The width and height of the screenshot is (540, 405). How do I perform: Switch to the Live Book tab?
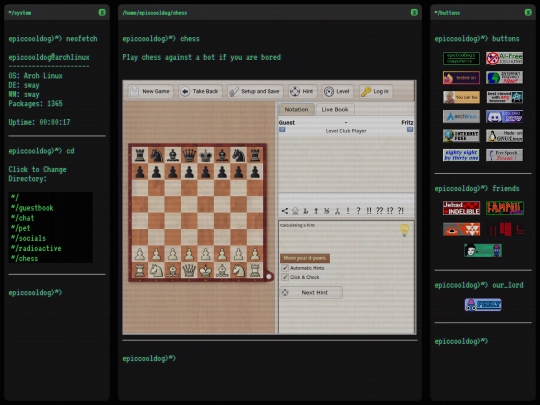click(335, 110)
